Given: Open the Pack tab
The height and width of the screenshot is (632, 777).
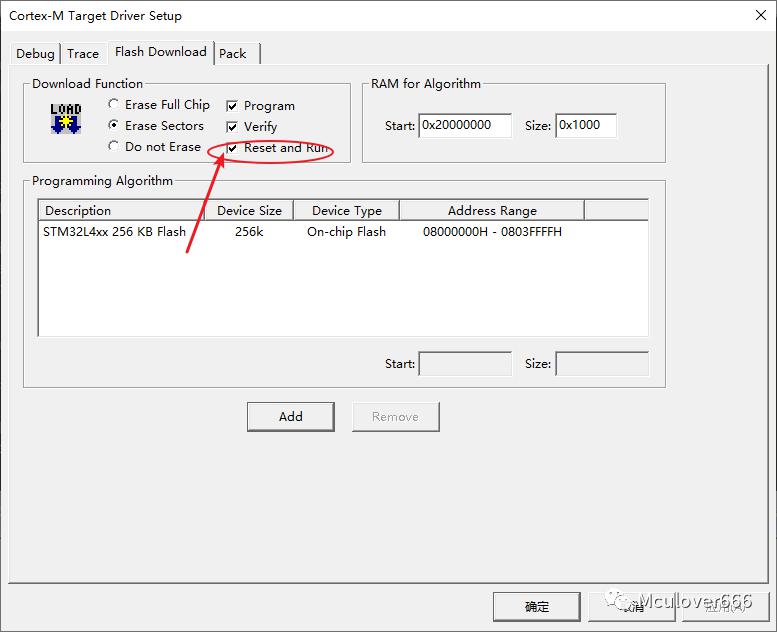Looking at the screenshot, I should [x=232, y=54].
